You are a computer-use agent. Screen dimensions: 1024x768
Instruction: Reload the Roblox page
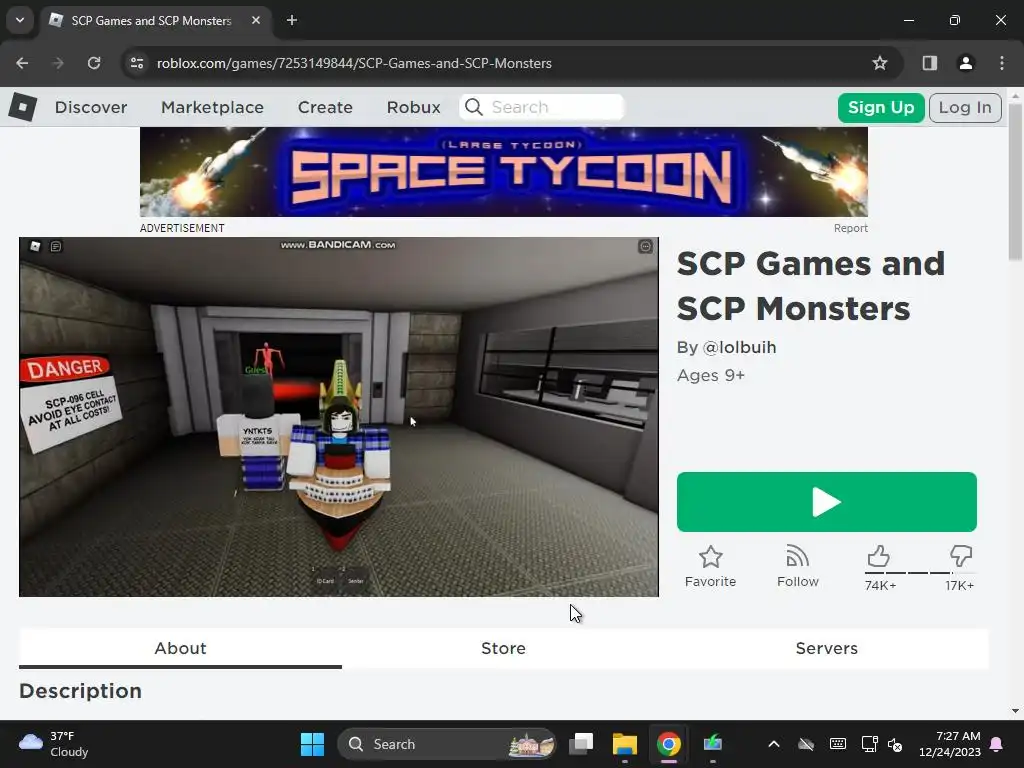[x=94, y=63]
